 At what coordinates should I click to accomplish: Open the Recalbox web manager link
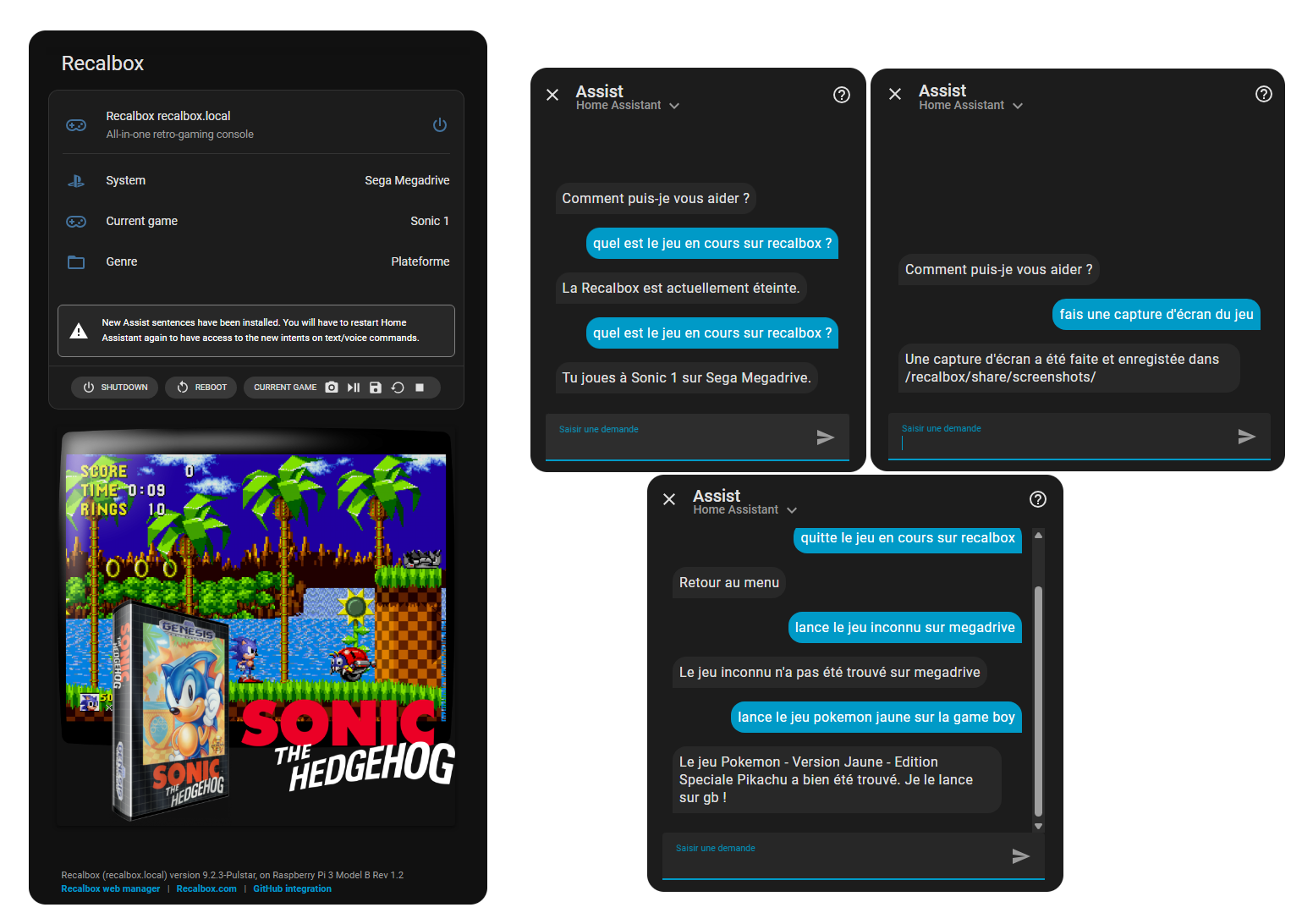click(x=111, y=888)
